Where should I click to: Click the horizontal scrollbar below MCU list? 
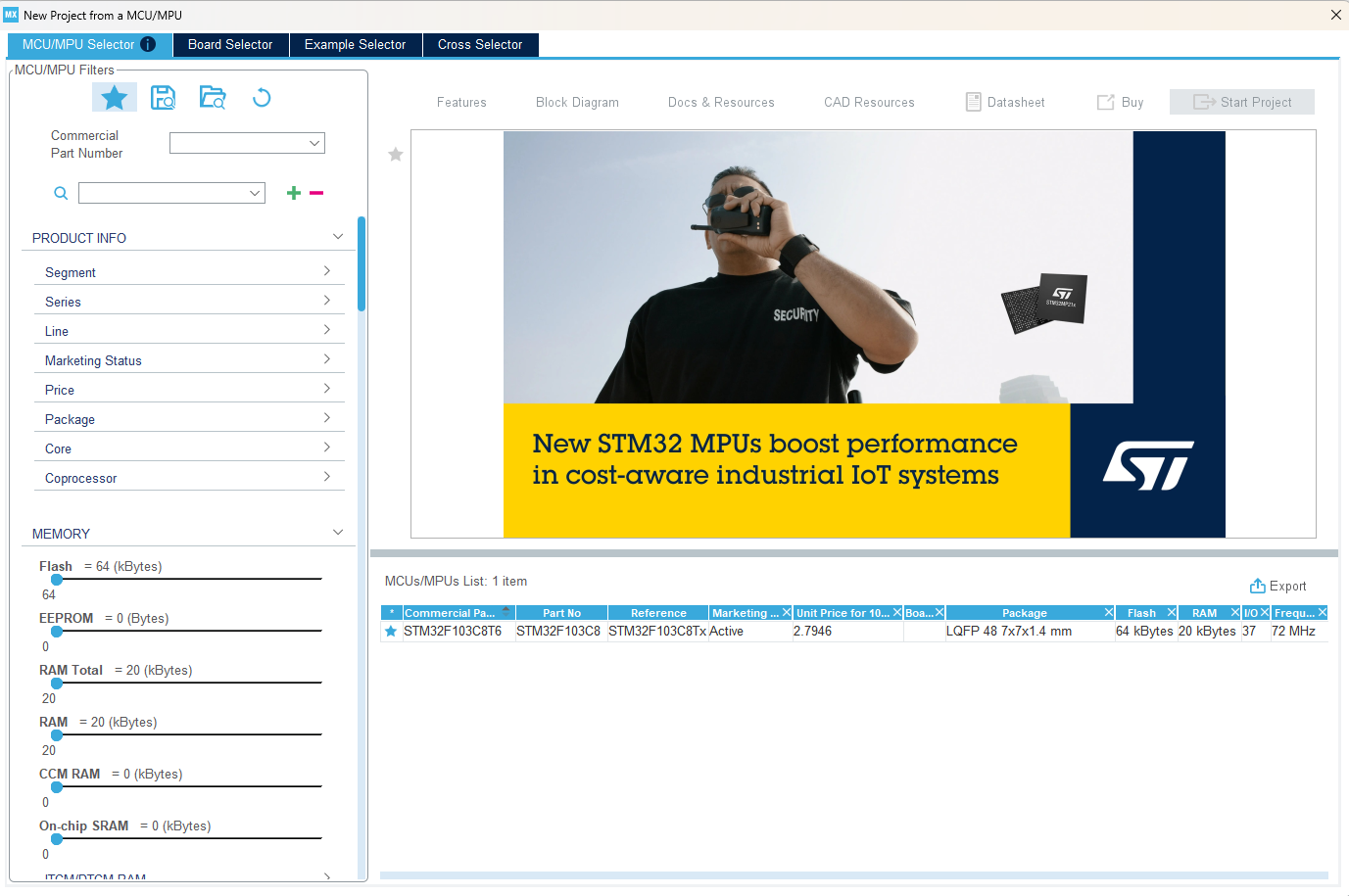click(853, 875)
